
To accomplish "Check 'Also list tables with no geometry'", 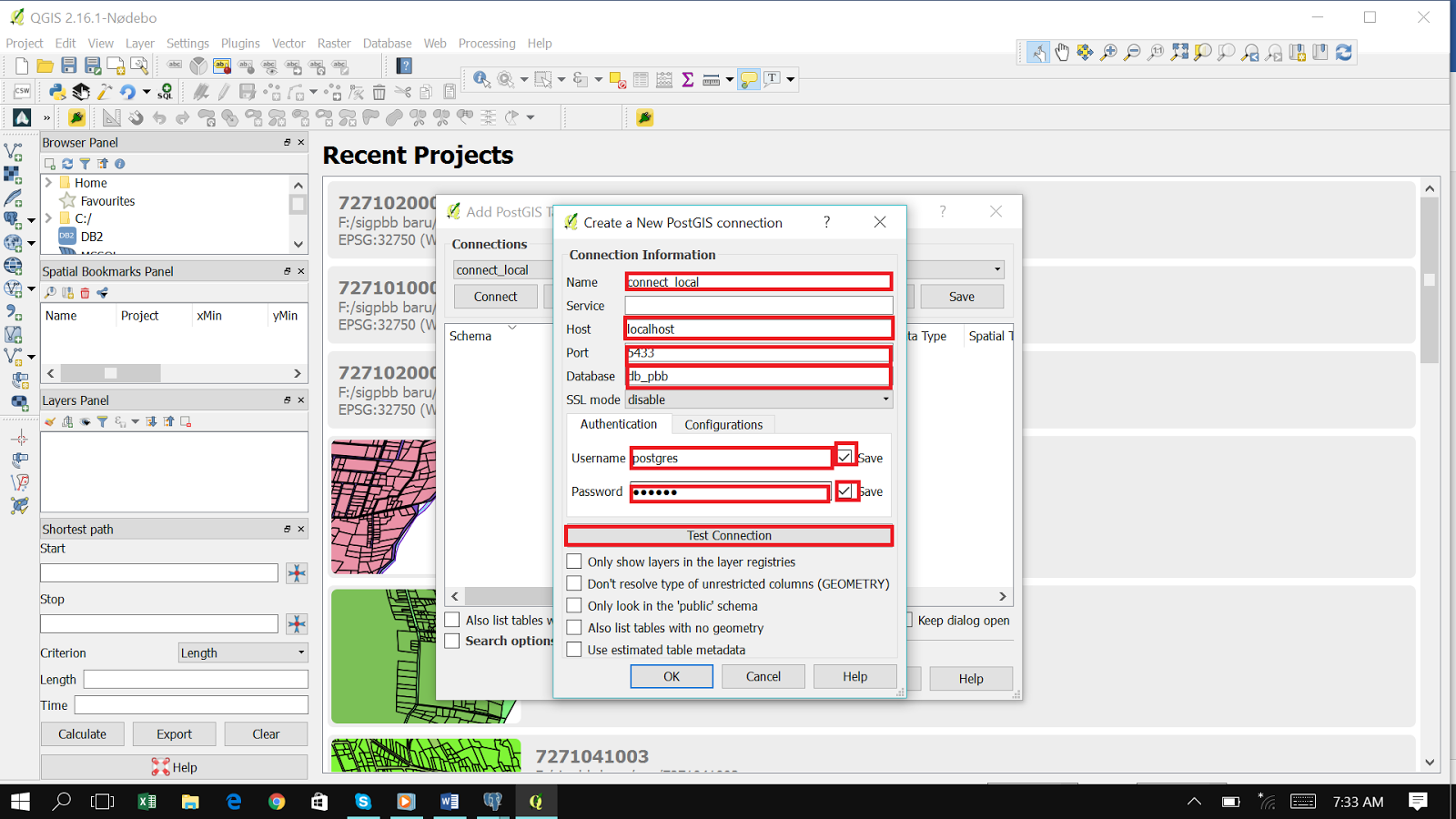I will 574,627.
